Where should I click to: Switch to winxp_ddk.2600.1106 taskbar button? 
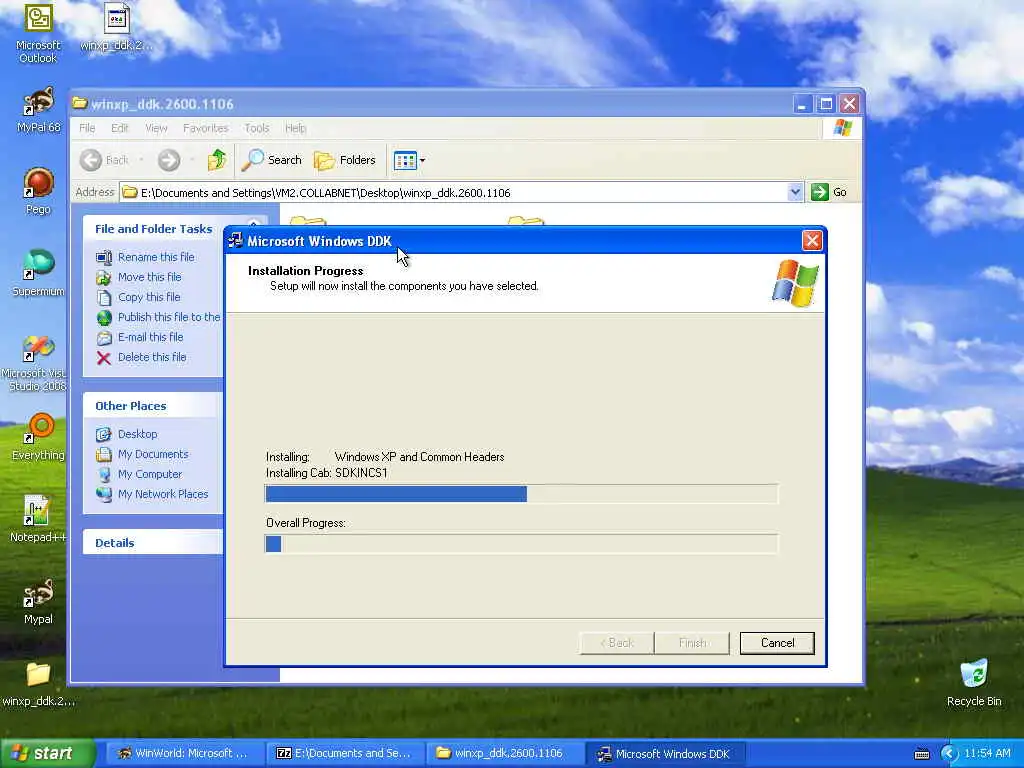tap(504, 753)
